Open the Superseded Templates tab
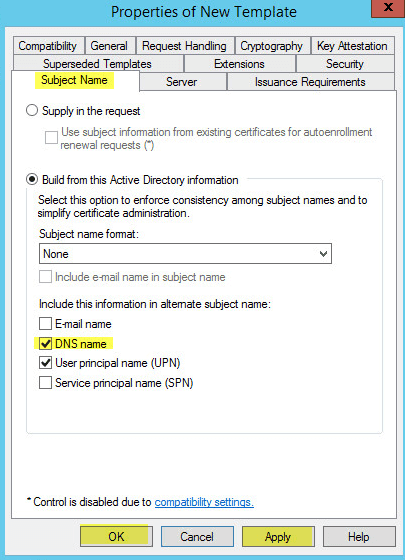Image resolution: width=405 pixels, height=560 pixels. point(98,64)
